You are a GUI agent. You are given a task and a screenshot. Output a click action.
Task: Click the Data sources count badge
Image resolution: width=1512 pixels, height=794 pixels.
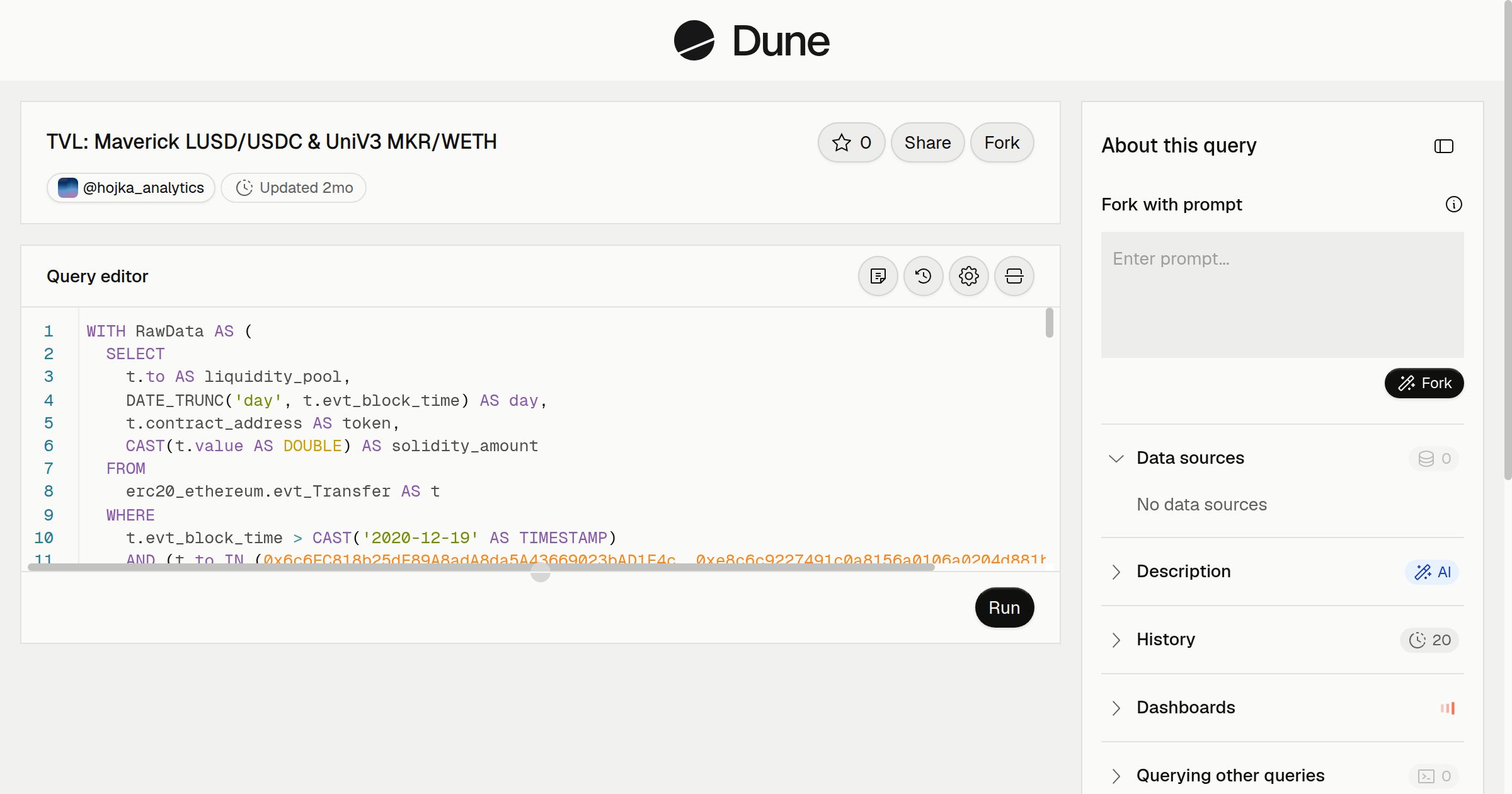click(x=1434, y=459)
